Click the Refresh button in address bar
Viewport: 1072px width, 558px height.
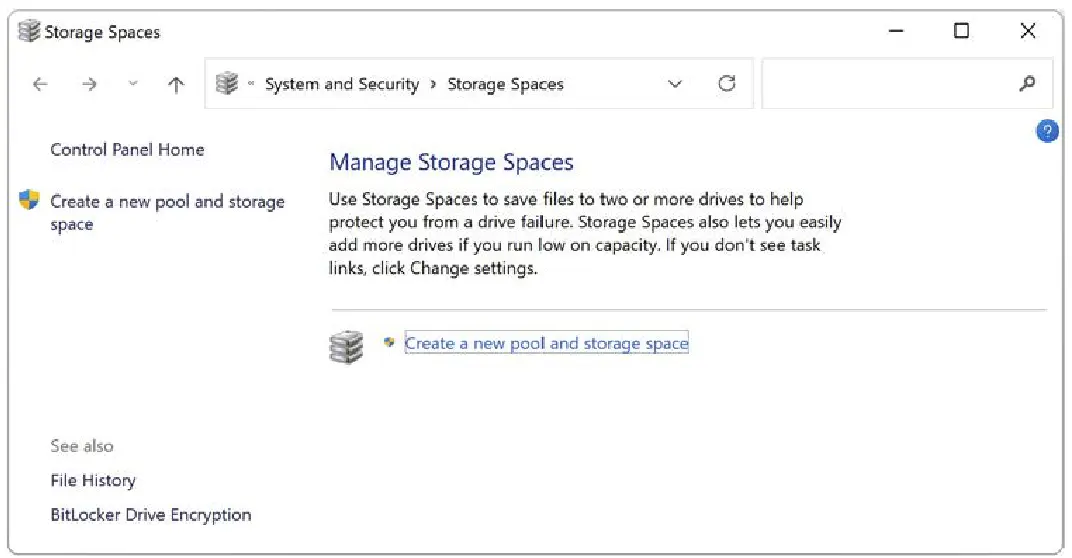(x=727, y=84)
